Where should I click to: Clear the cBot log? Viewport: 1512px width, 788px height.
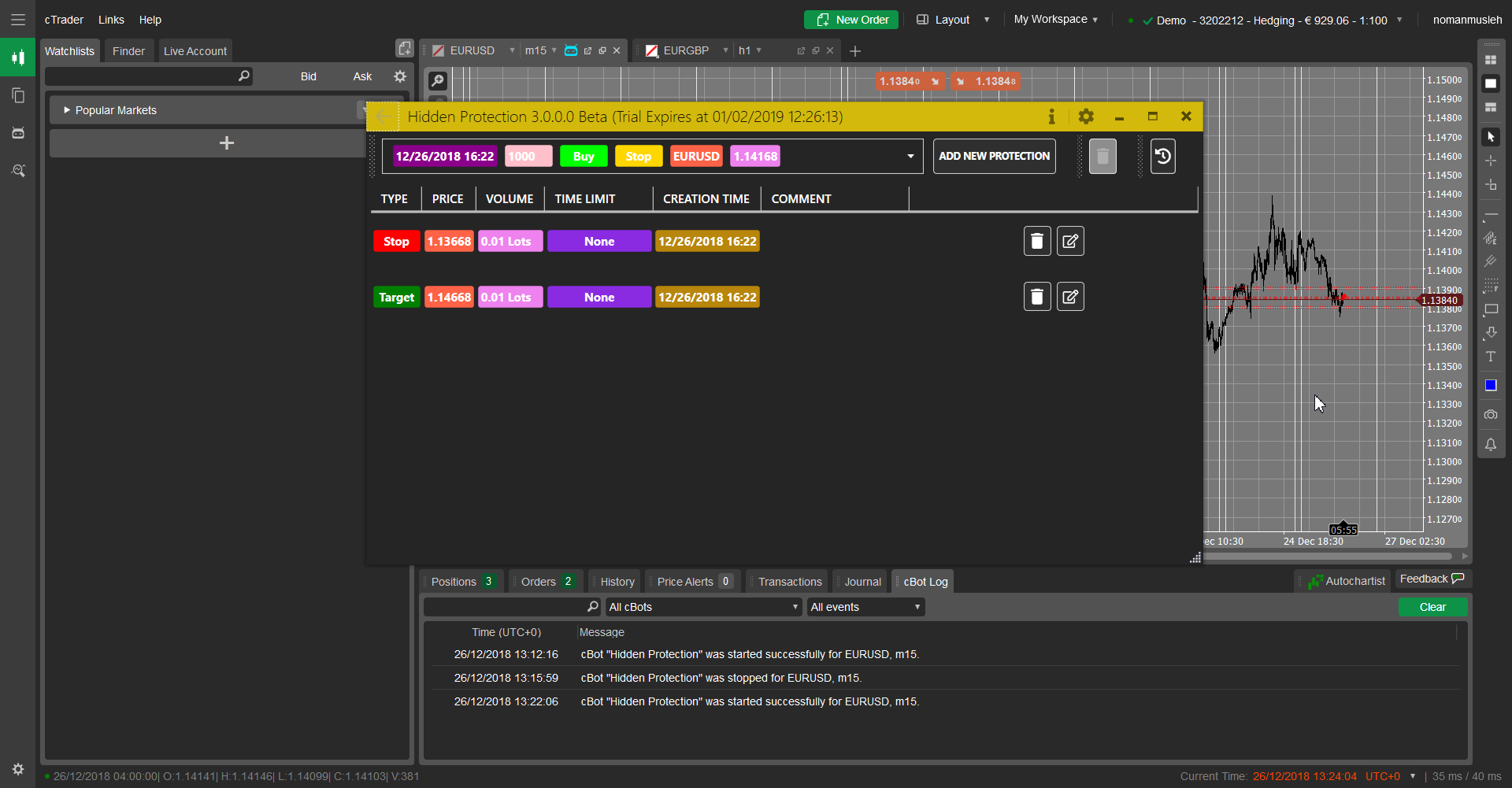(x=1432, y=607)
